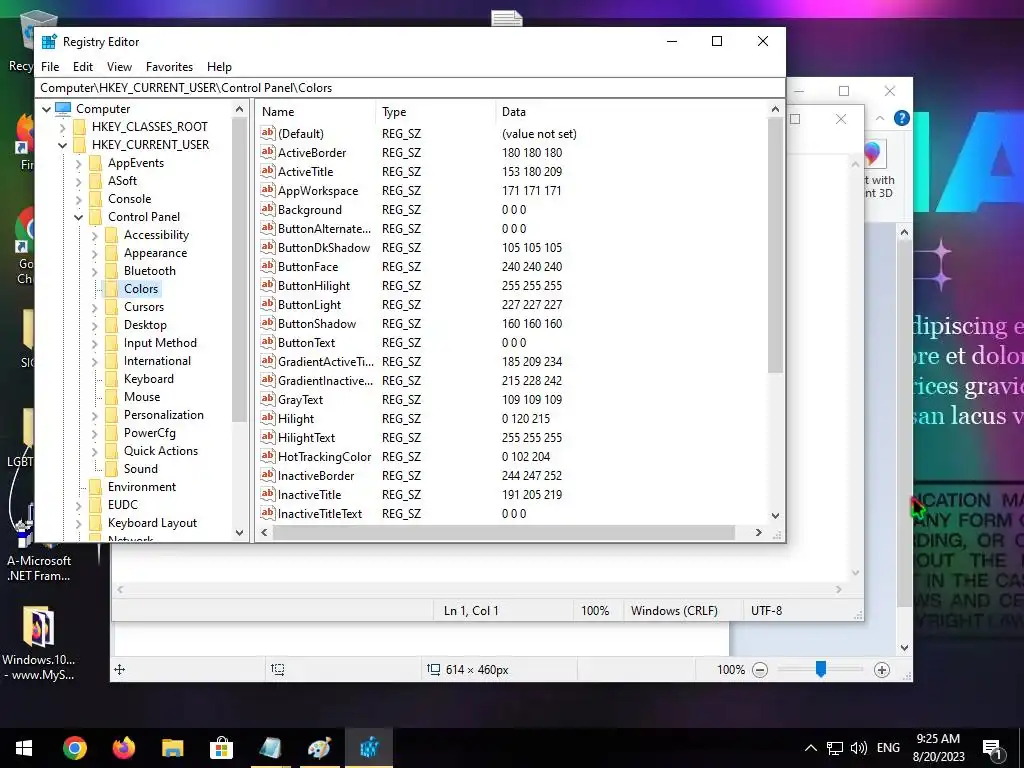
Task: Click the Paint selection size icon
Action: [278, 669]
